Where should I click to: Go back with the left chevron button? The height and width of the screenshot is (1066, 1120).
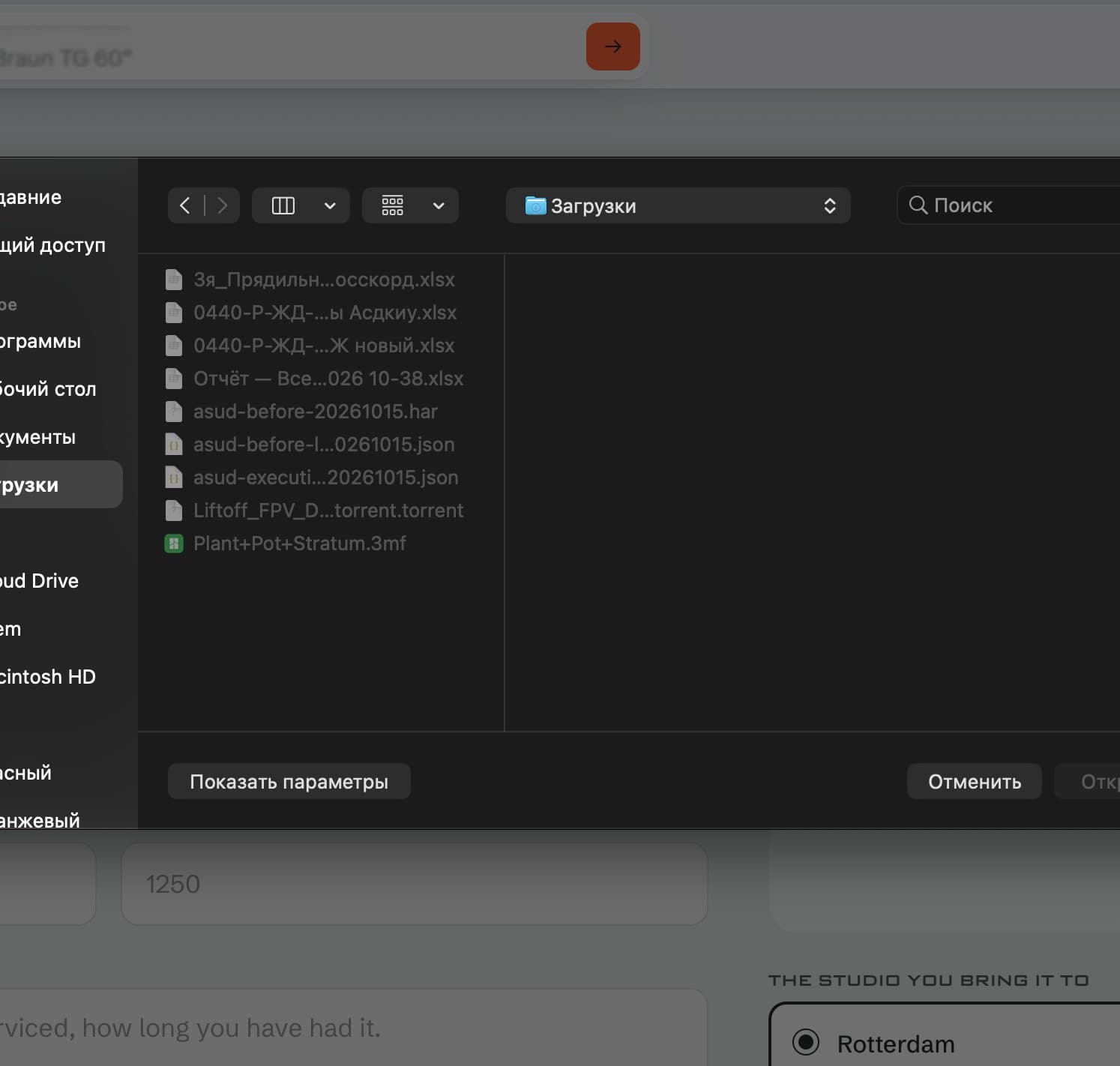185,205
